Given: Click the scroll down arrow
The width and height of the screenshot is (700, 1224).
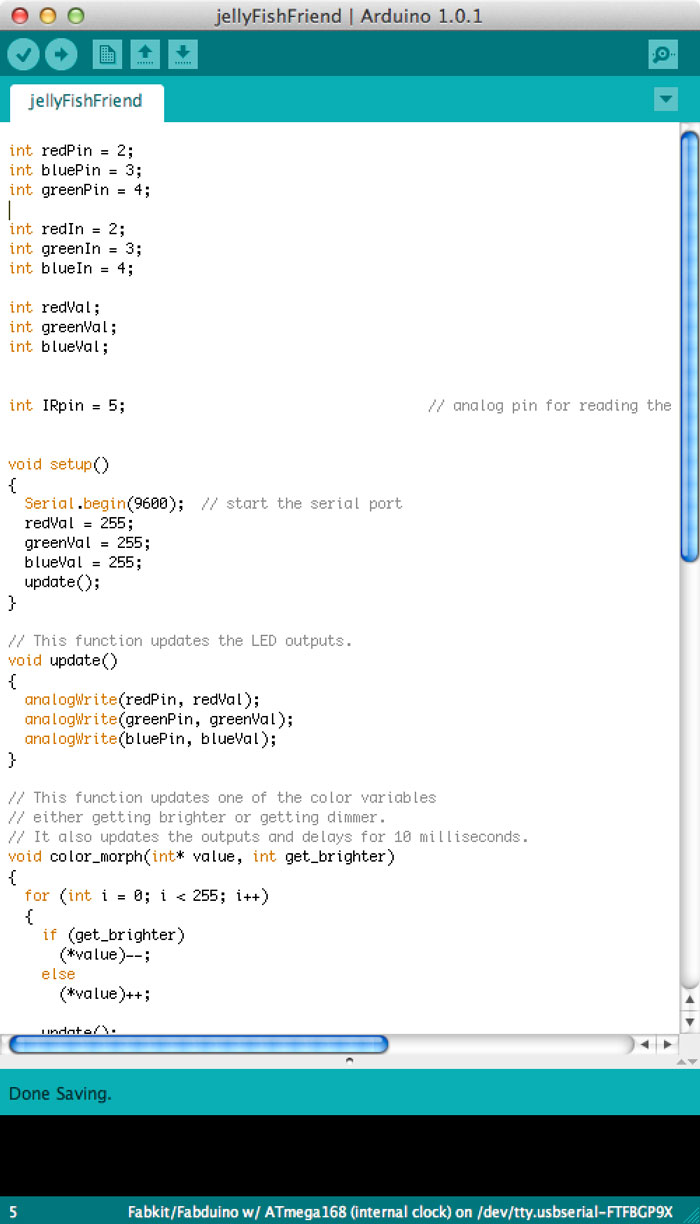Looking at the screenshot, I should (689, 1021).
